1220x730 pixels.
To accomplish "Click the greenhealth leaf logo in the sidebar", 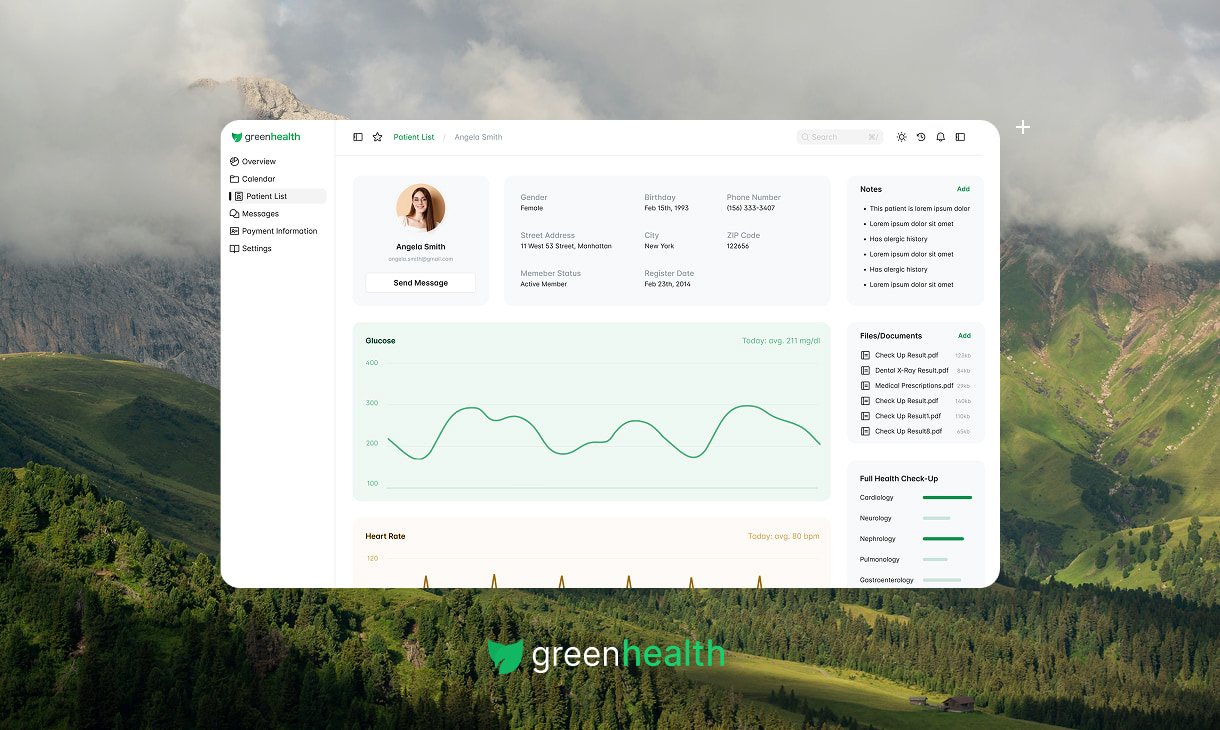I will click(x=237, y=137).
